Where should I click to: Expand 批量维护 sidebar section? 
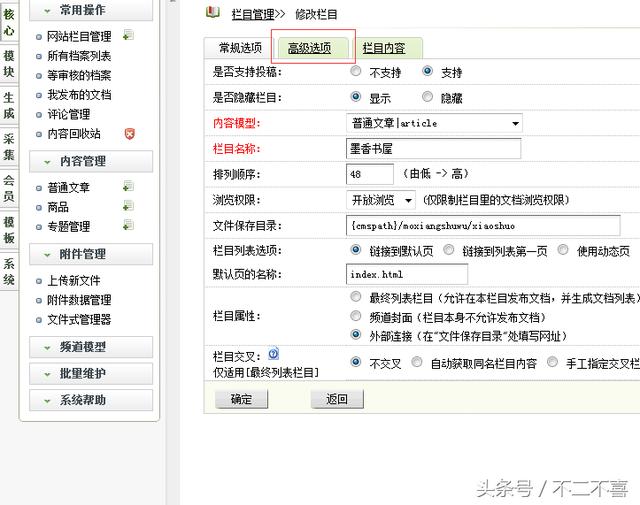tap(91, 374)
